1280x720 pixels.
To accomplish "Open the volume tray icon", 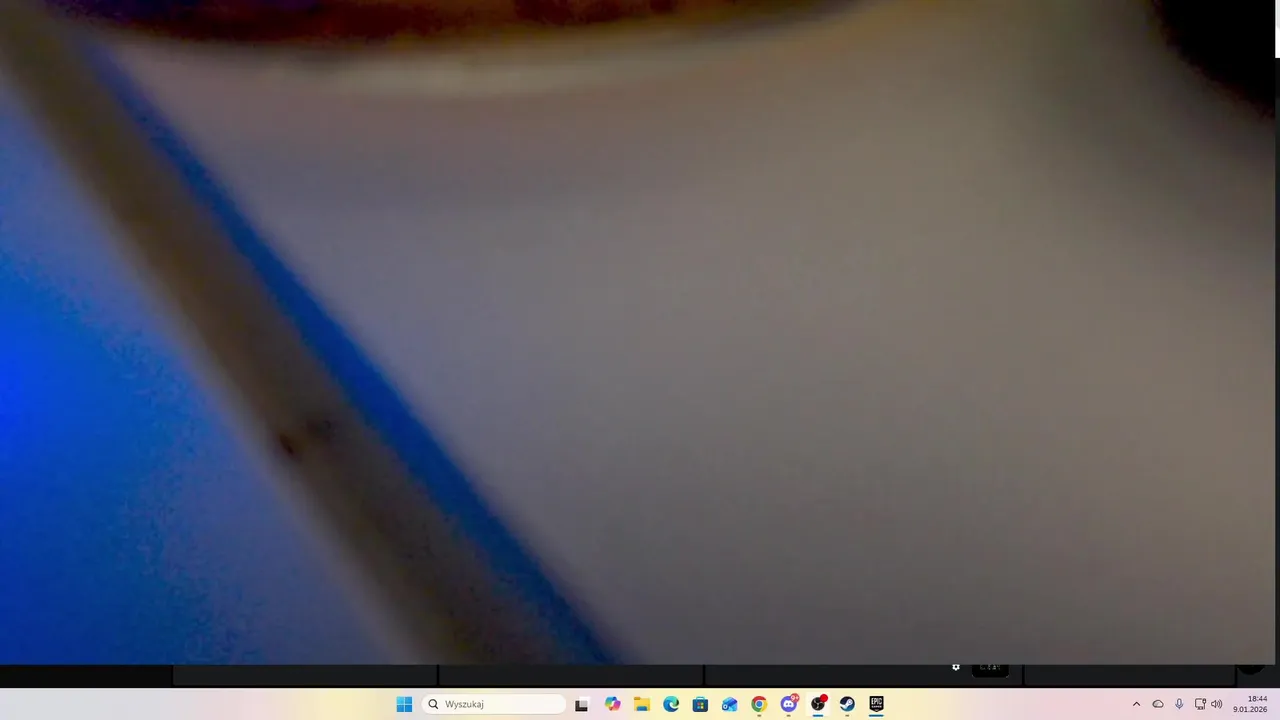I will [x=1217, y=704].
